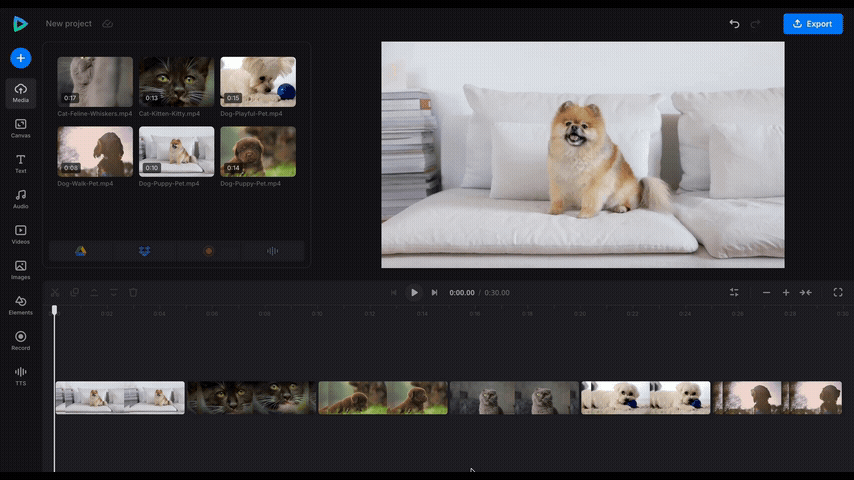The width and height of the screenshot is (854, 480).
Task: Switch to the Images tab
Action: (21, 269)
